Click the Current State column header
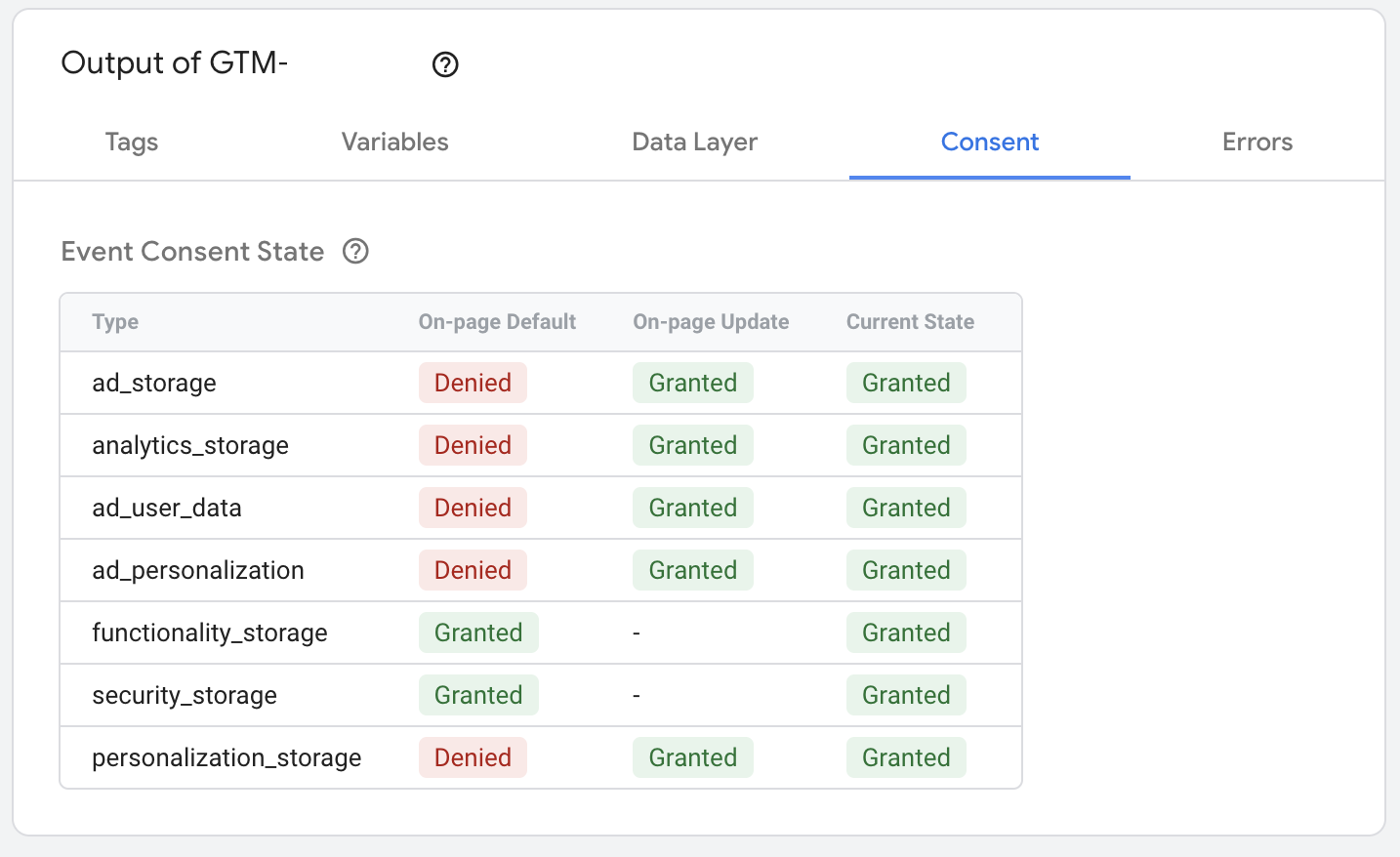Screen dimensions: 1400x857 pyautogui.click(x=910, y=322)
